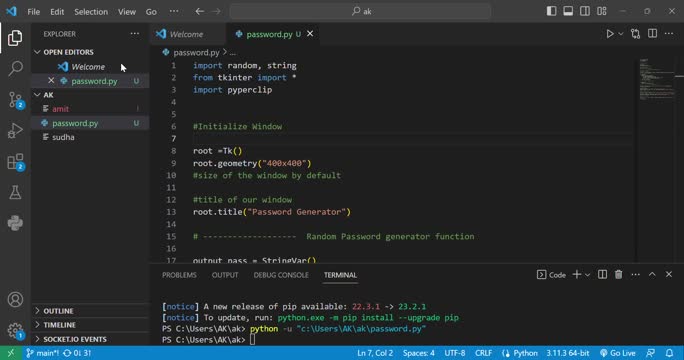Change line endings via CRLF item
Screen dimensions: 684x360
[483, 353]
